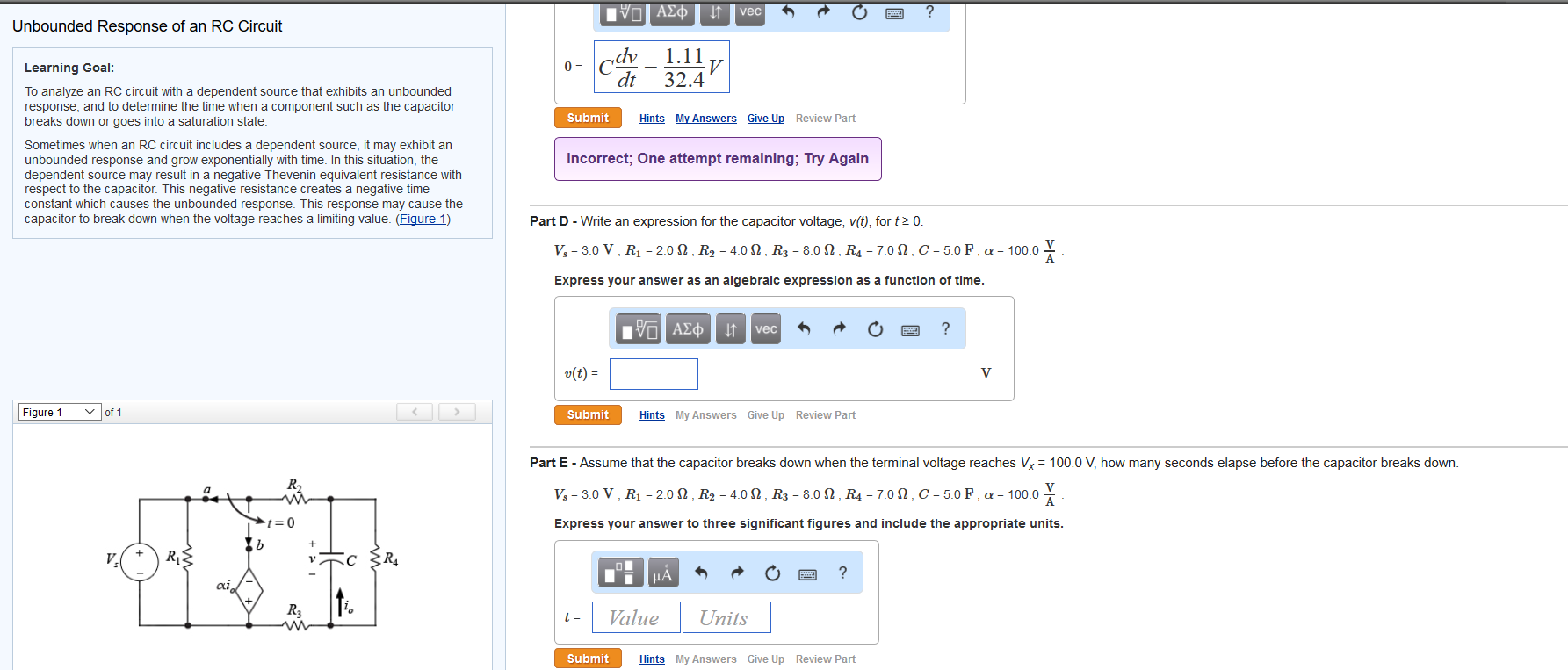Click the circuit diagram figure
Image resolution: width=1568 pixels, height=670 pixels.
click(x=252, y=553)
